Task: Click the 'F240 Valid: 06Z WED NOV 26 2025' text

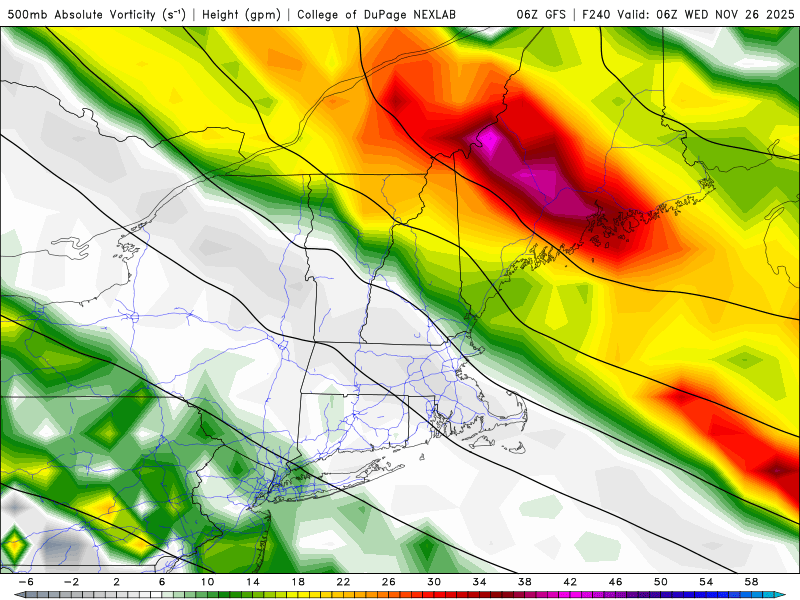Action: 688,15
